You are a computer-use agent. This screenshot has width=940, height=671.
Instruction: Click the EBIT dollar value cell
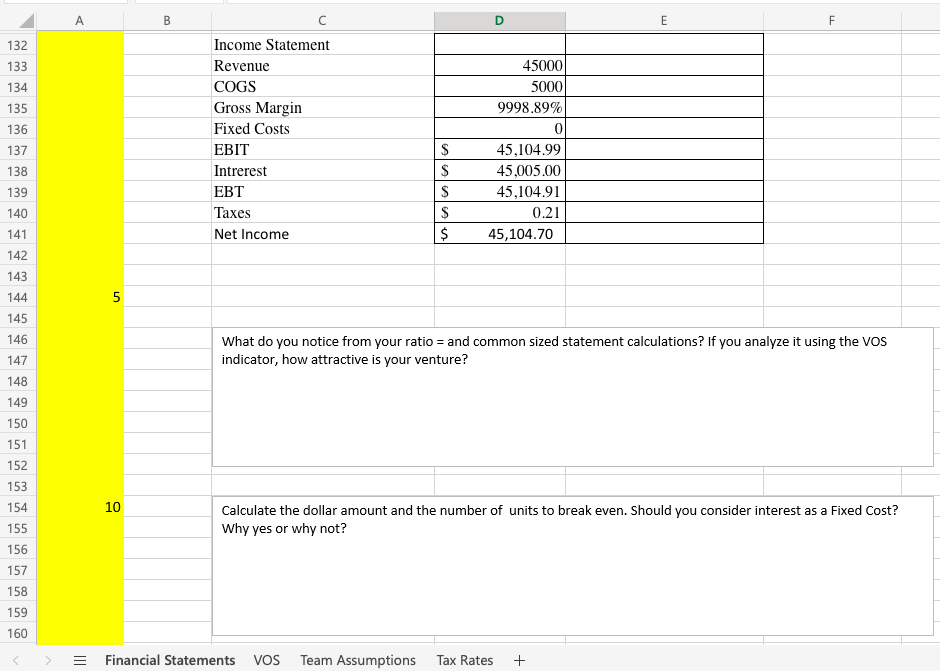click(499, 149)
